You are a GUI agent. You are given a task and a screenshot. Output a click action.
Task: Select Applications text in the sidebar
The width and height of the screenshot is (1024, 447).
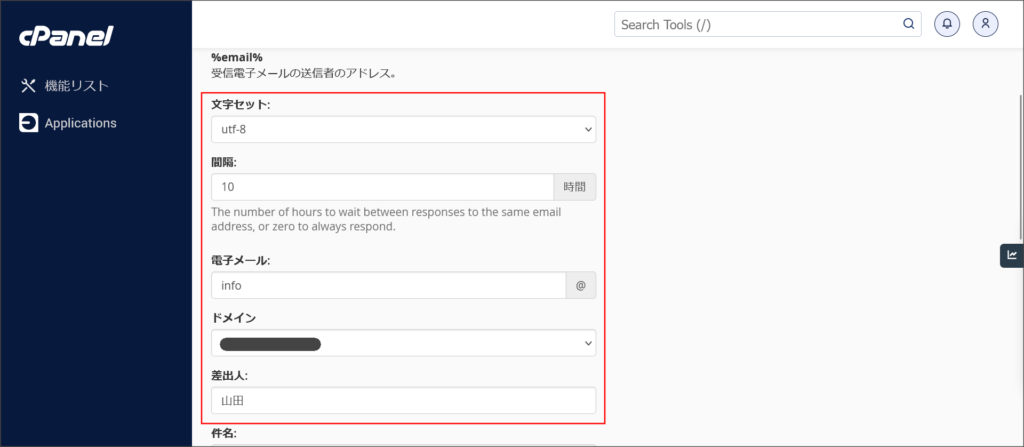[x=80, y=123]
